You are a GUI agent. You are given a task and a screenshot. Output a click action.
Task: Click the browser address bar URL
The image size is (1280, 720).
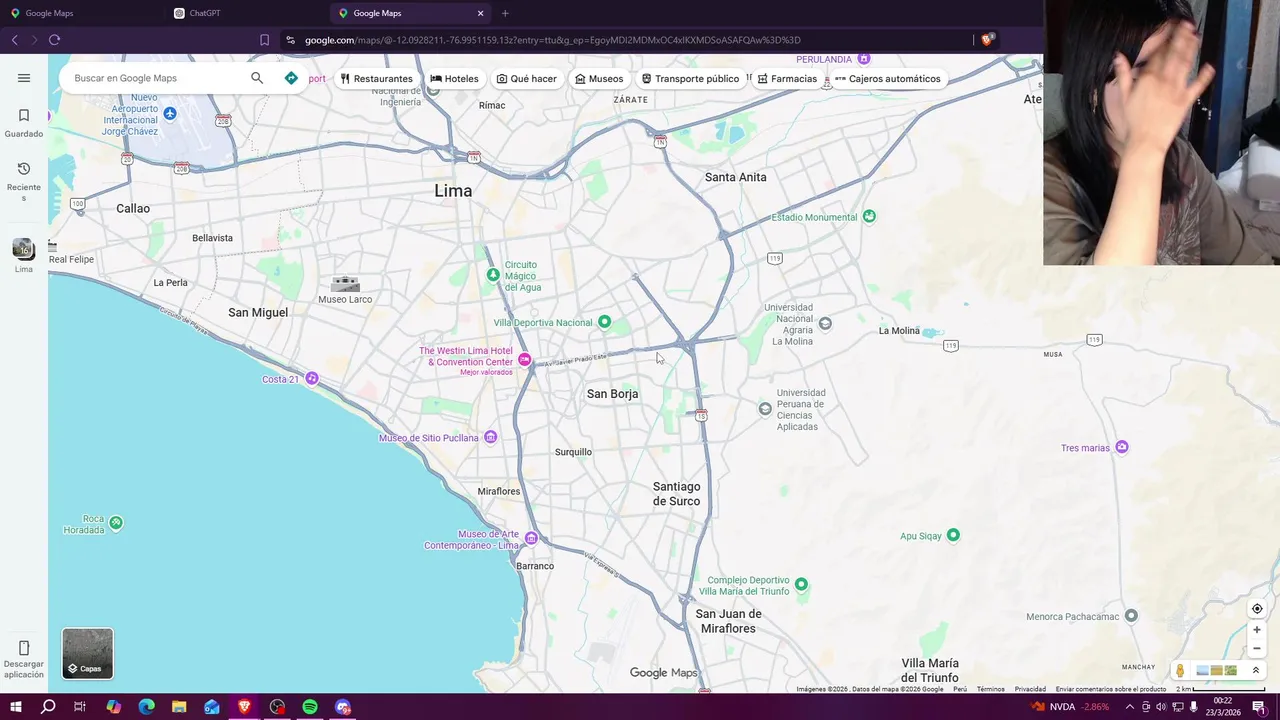click(552, 40)
